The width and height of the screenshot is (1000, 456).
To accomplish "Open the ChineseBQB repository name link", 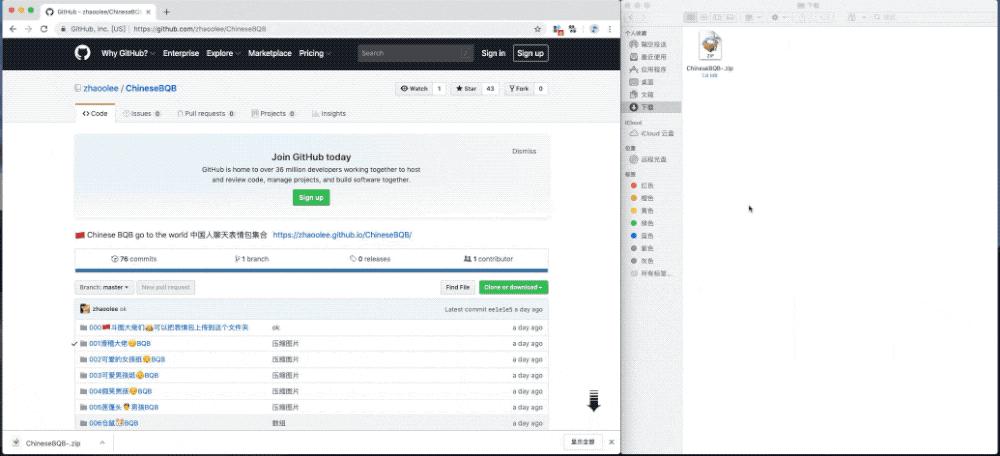I will 151,89.
